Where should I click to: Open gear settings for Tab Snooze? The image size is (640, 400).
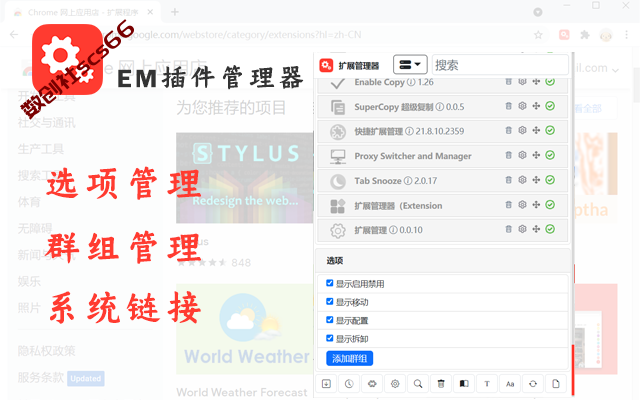coord(522,180)
